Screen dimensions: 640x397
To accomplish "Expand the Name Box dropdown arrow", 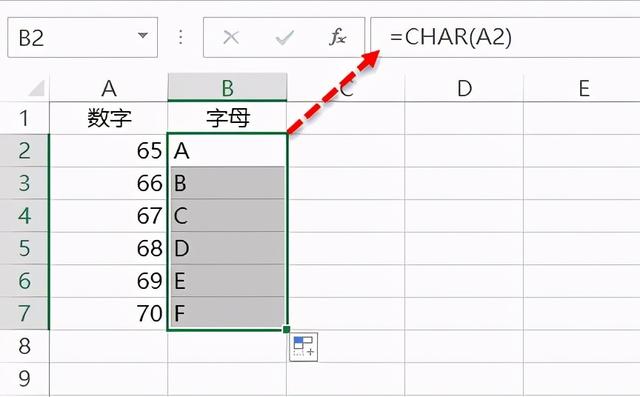I will 143,36.
